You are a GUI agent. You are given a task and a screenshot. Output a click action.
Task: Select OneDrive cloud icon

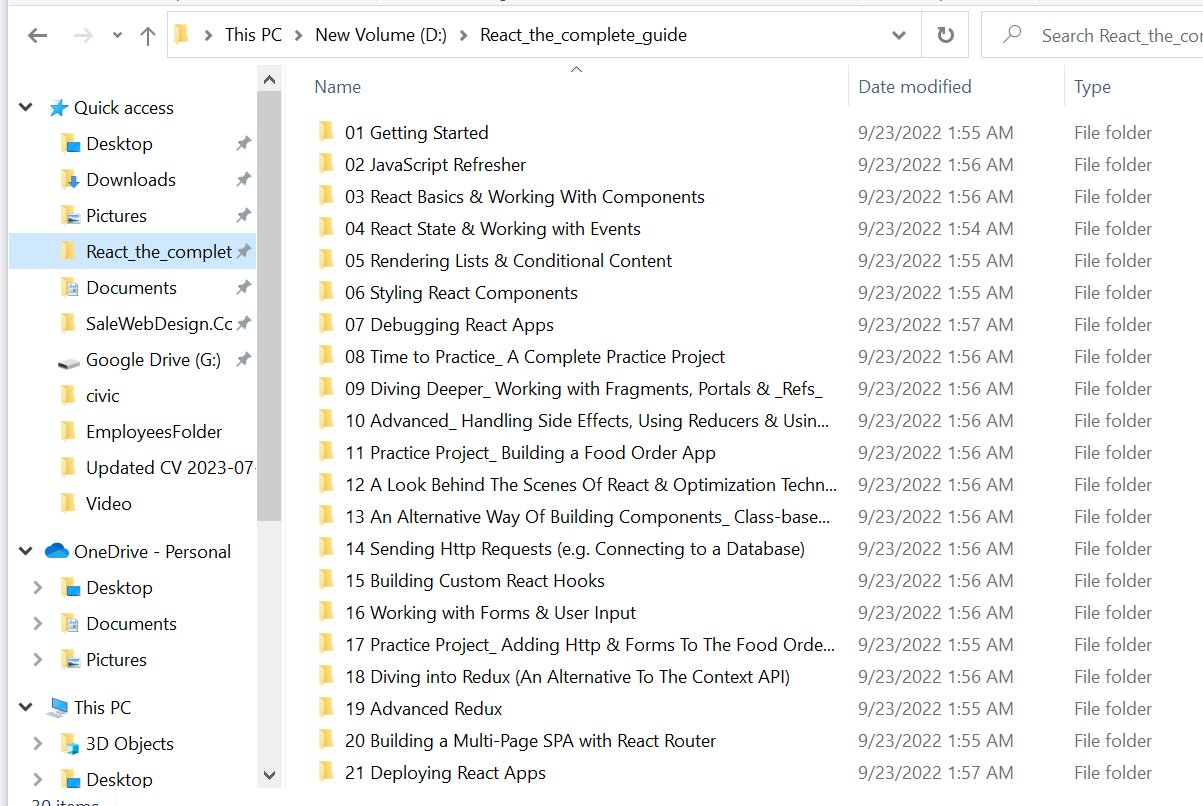pyautogui.click(x=57, y=552)
